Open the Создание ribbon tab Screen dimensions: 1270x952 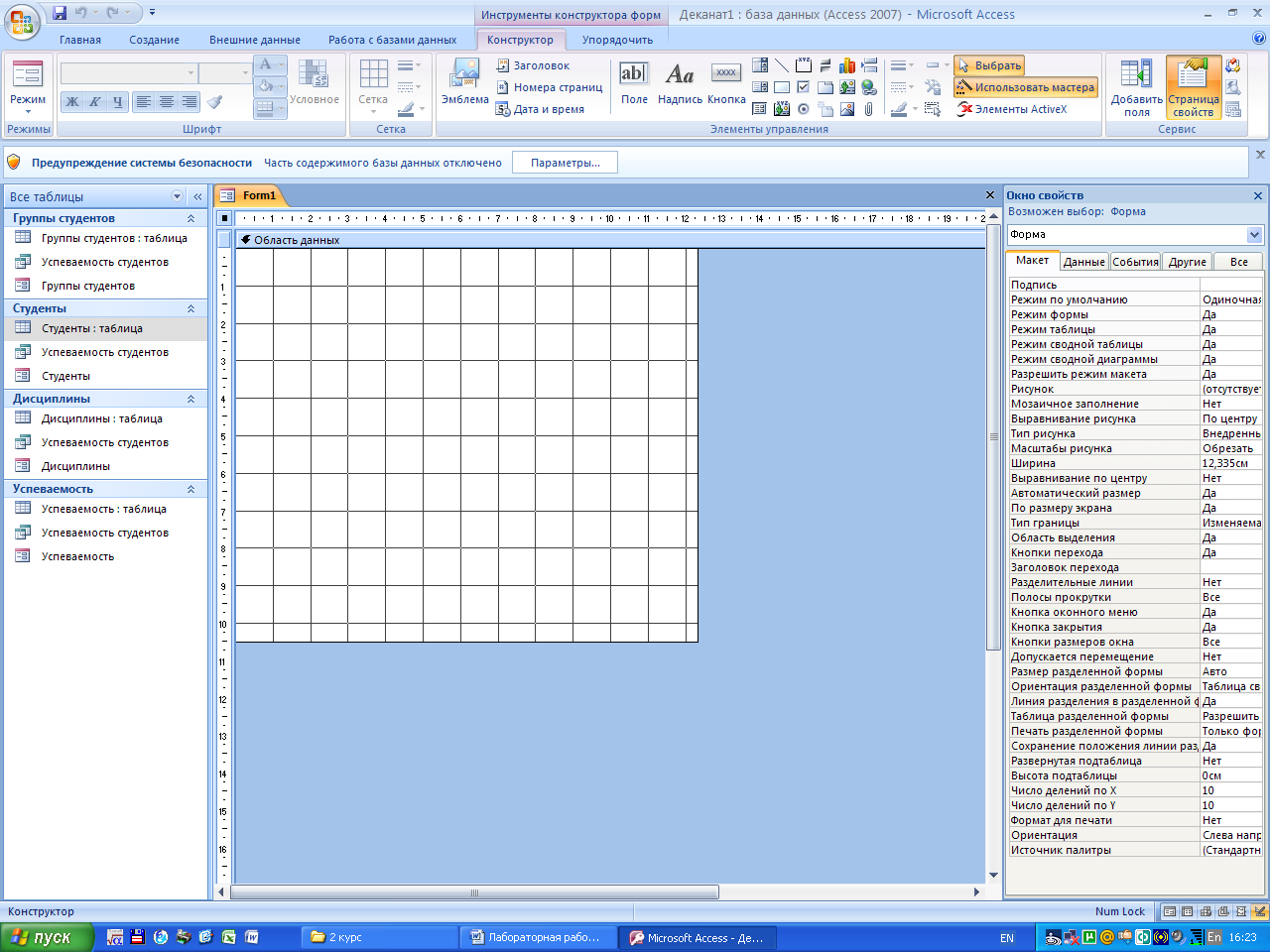(154, 40)
